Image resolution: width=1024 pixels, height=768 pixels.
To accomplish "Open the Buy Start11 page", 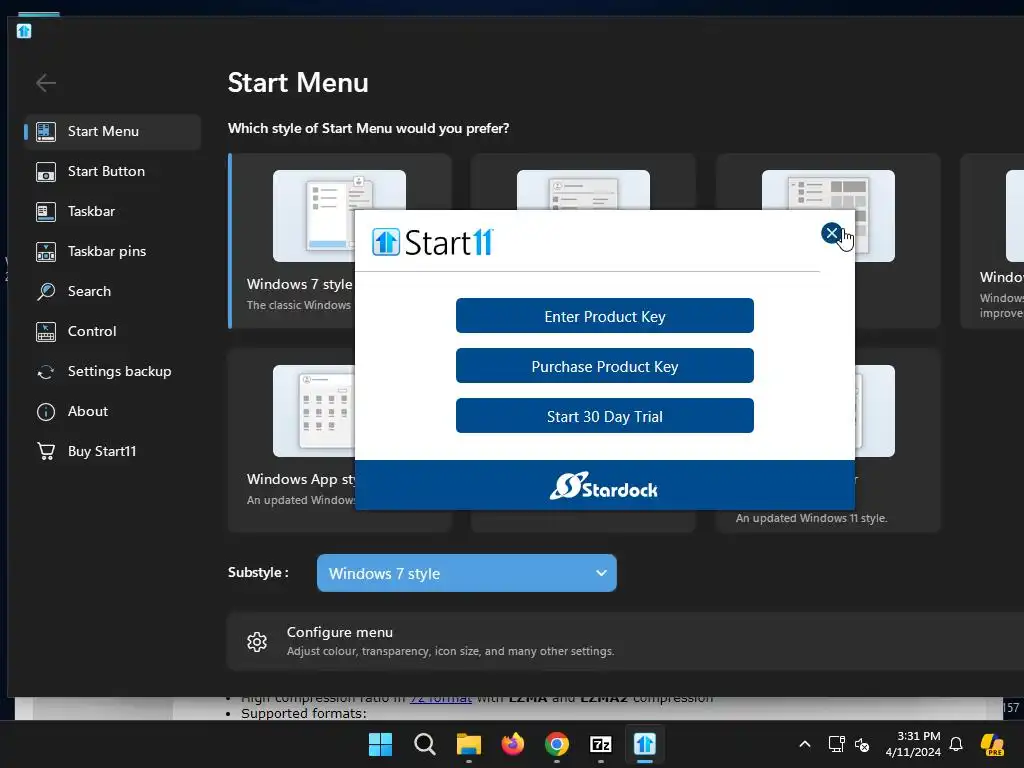I will pyautogui.click(x=113, y=451).
